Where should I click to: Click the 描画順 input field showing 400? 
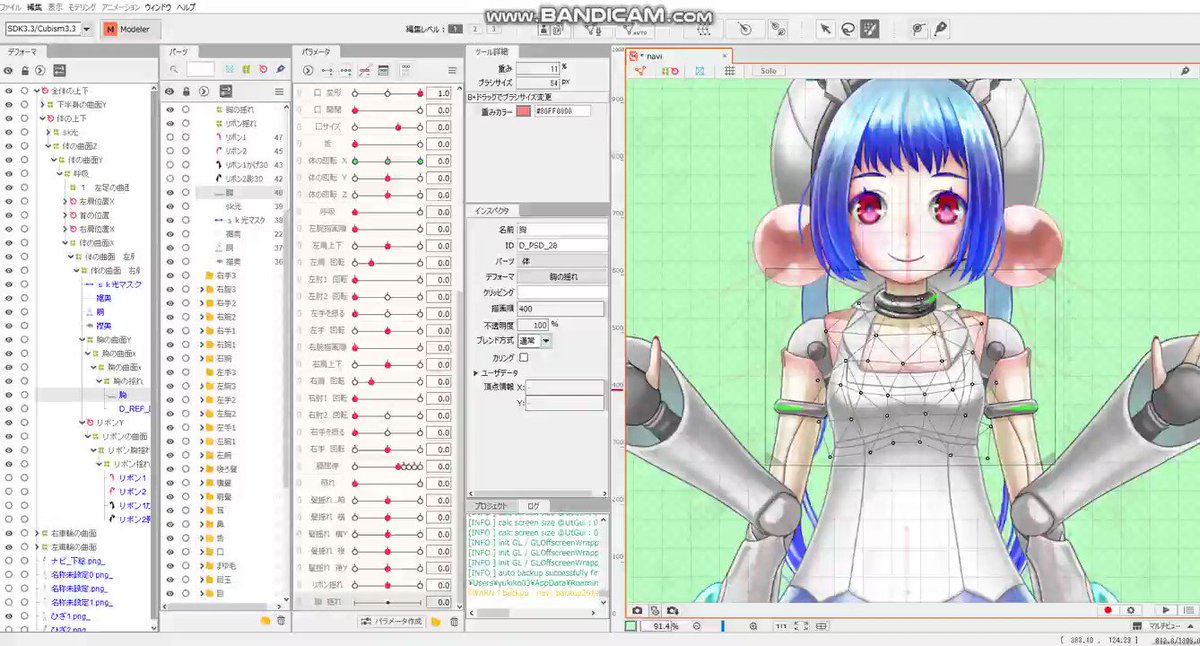(x=560, y=309)
